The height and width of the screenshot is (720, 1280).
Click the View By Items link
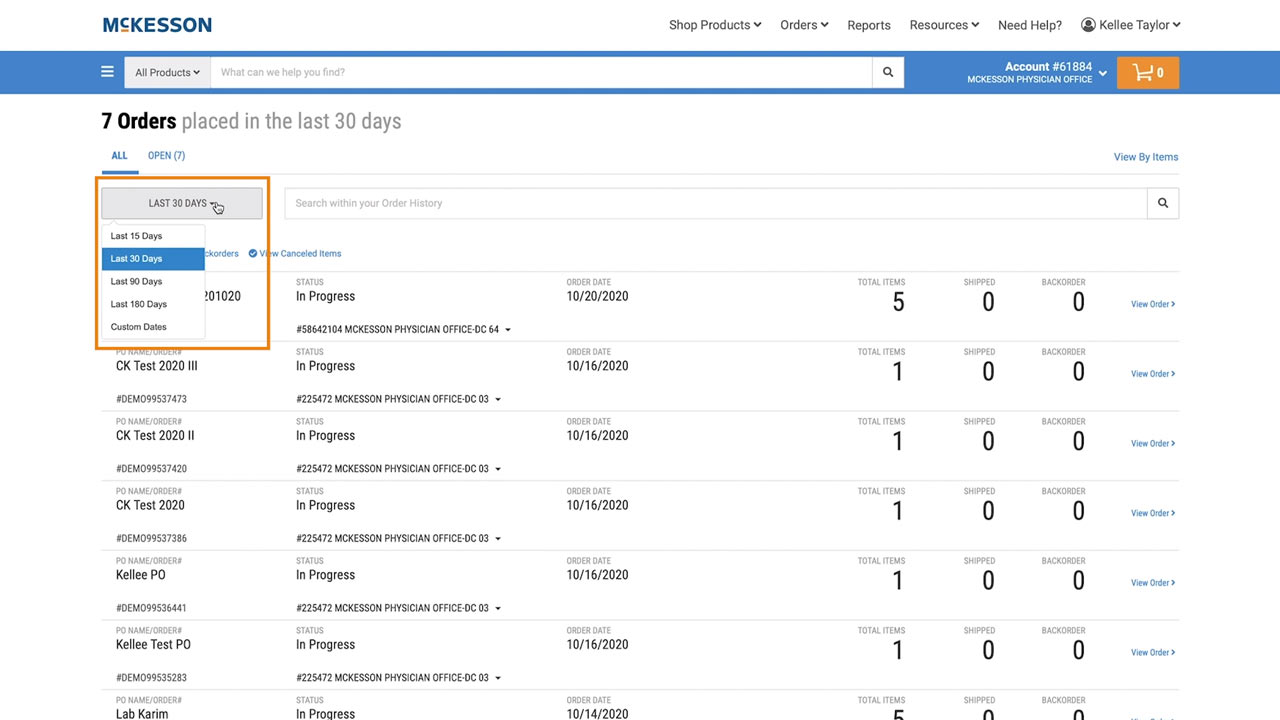(x=1146, y=157)
